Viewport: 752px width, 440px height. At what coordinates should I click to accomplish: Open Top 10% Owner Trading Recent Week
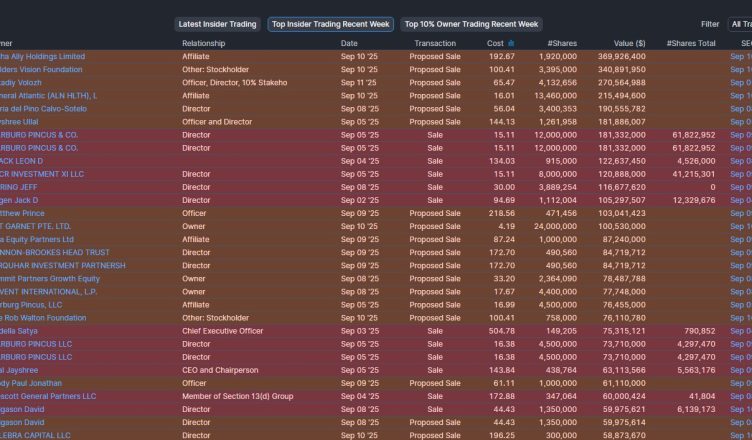(x=471, y=24)
